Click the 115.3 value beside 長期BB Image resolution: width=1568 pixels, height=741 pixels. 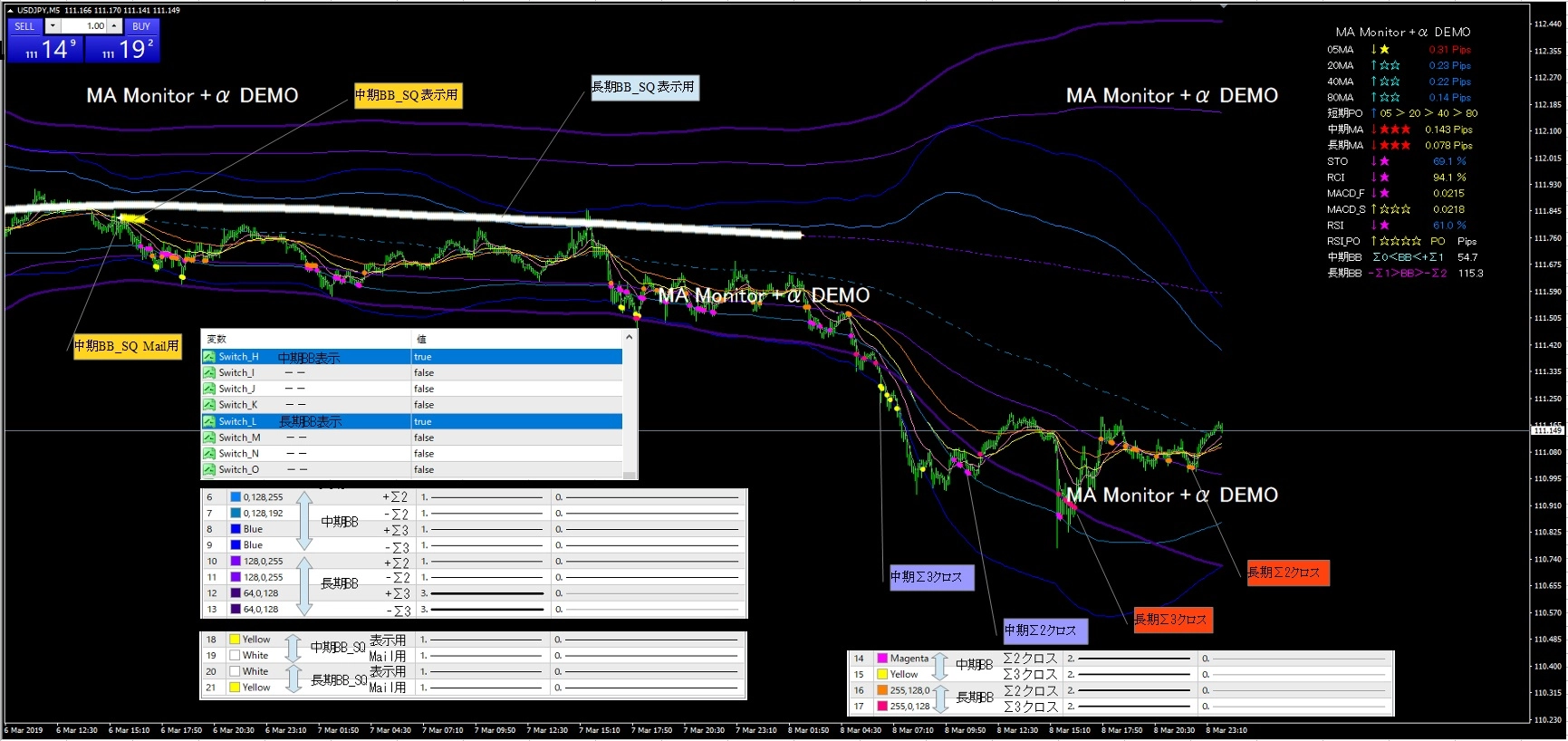pos(1470,274)
